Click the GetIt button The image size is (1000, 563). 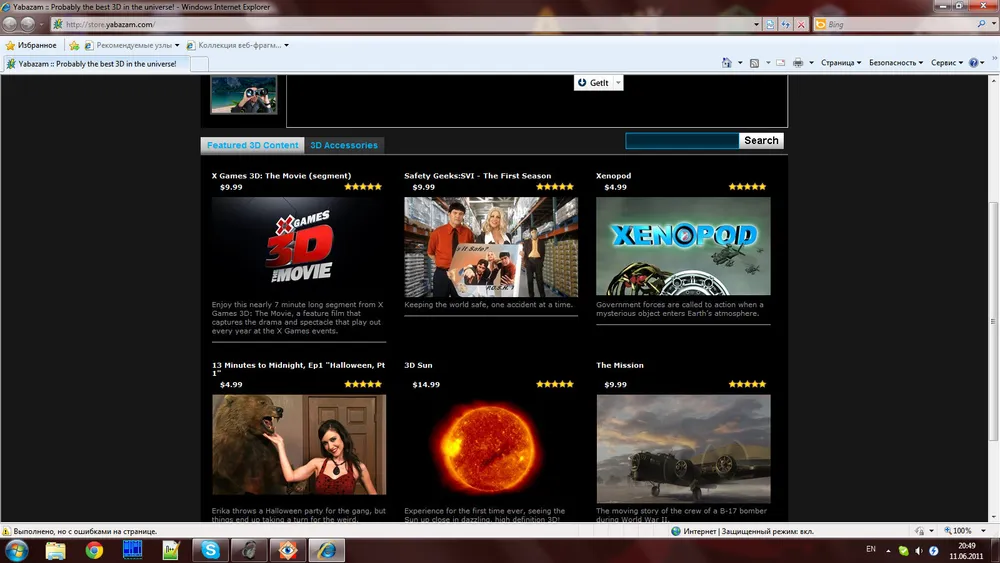tap(598, 83)
